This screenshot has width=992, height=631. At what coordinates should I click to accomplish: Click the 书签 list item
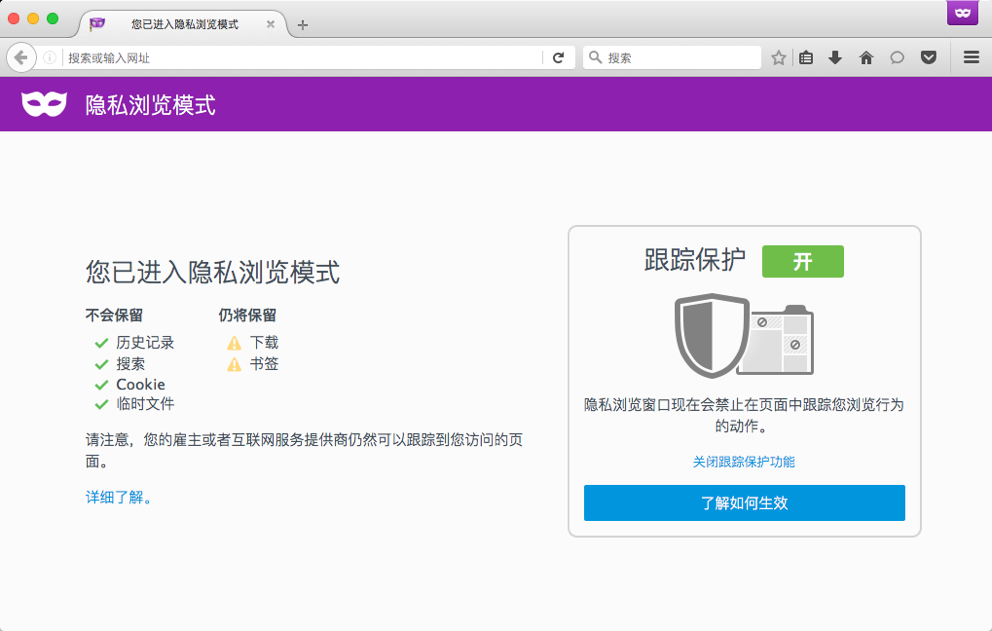[264, 364]
